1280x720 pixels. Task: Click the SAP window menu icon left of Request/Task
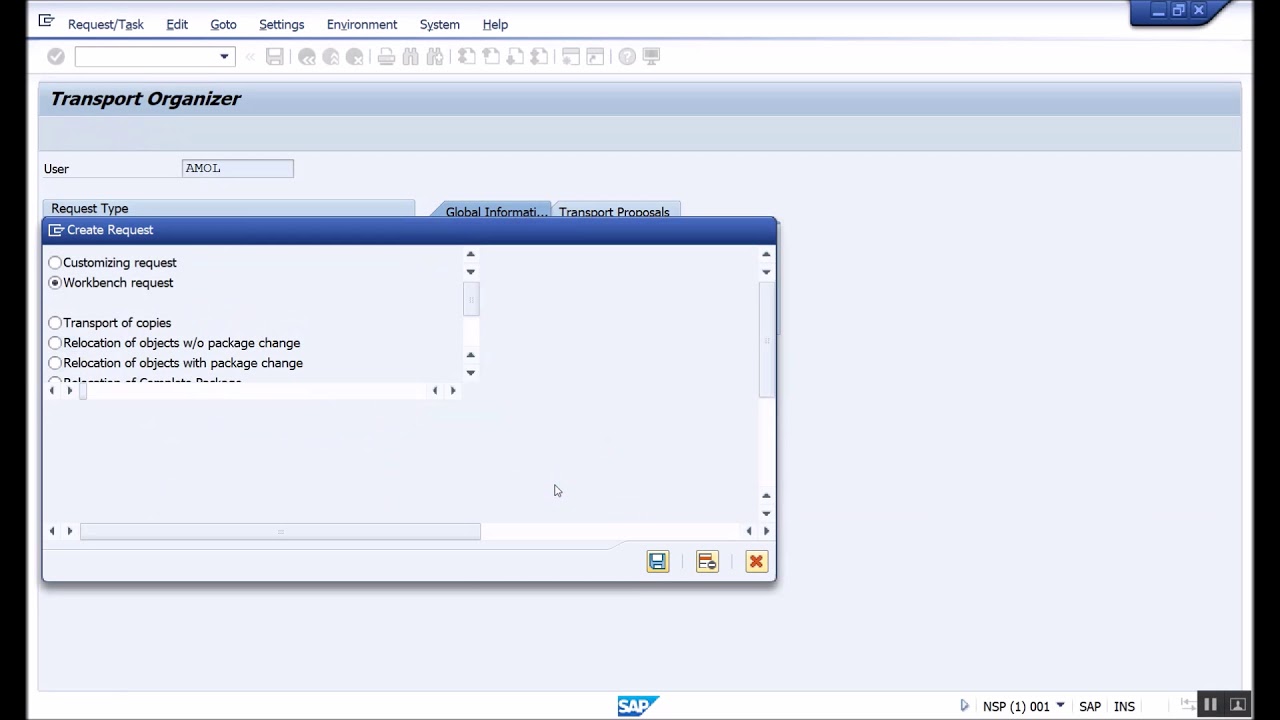pyautogui.click(x=46, y=21)
